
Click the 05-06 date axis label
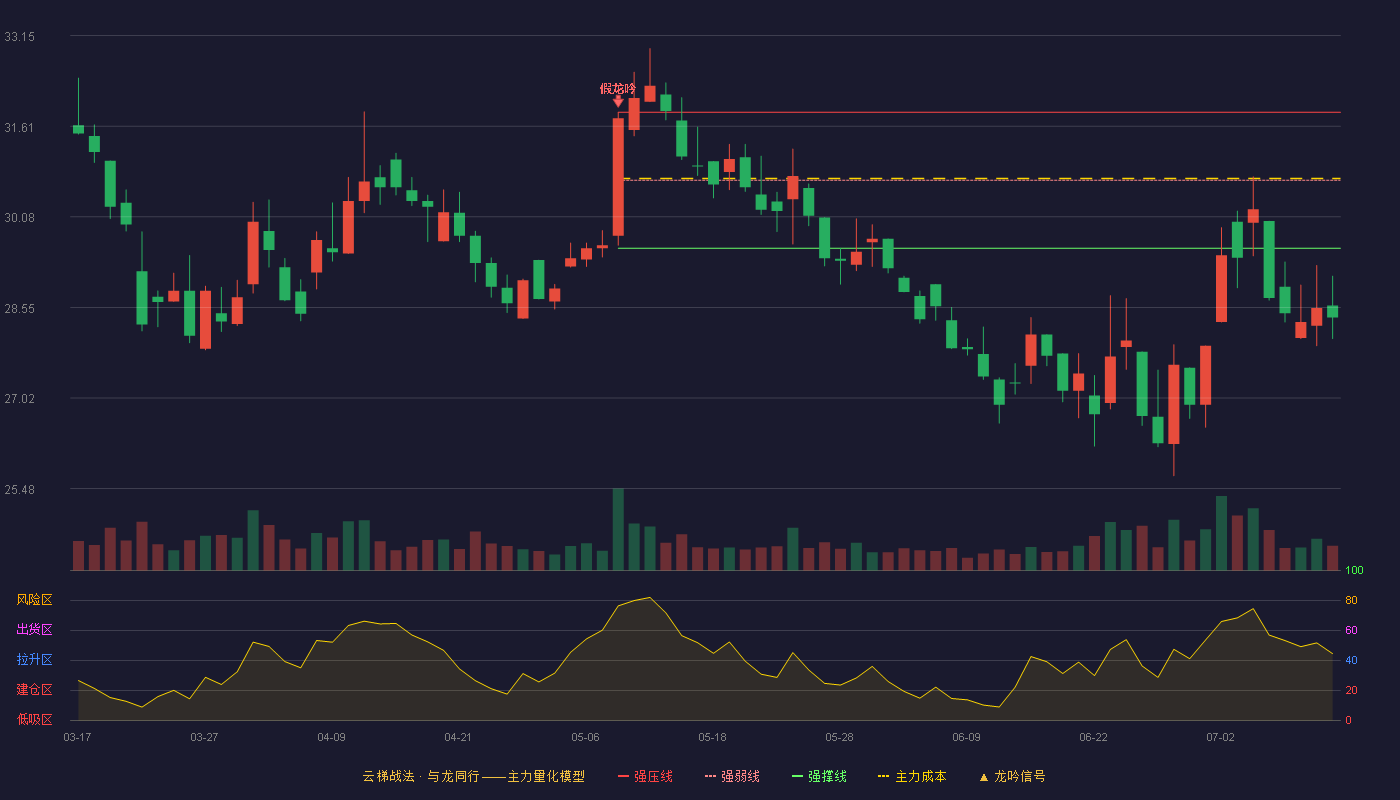click(x=585, y=737)
